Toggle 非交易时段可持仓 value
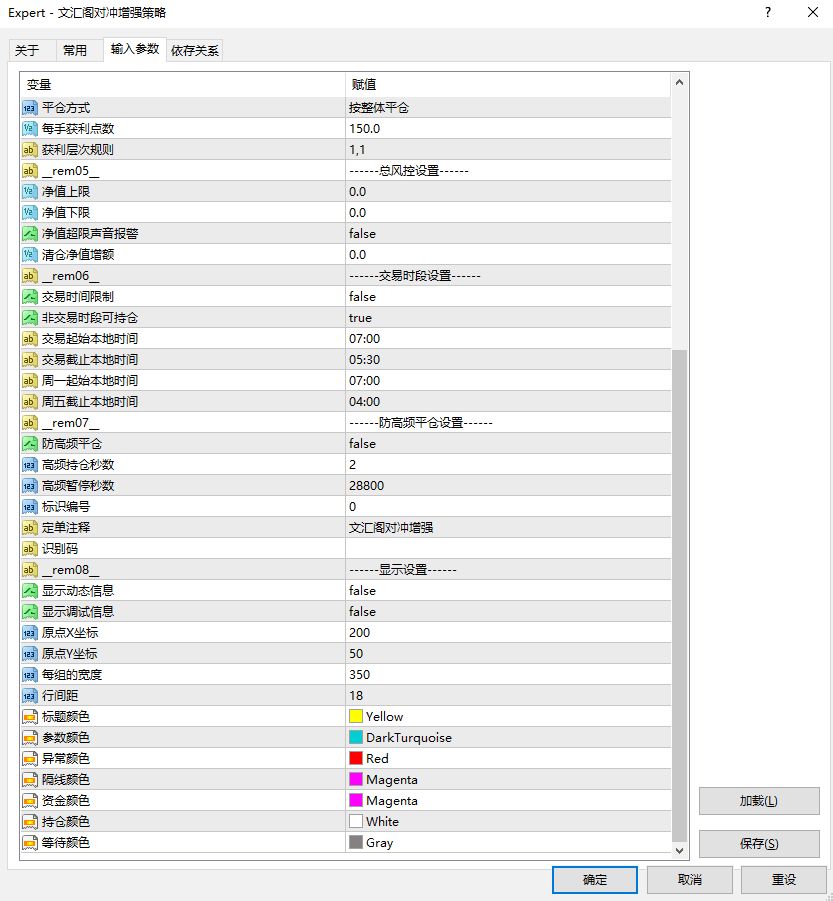The height and width of the screenshot is (901, 833). [x=500, y=316]
